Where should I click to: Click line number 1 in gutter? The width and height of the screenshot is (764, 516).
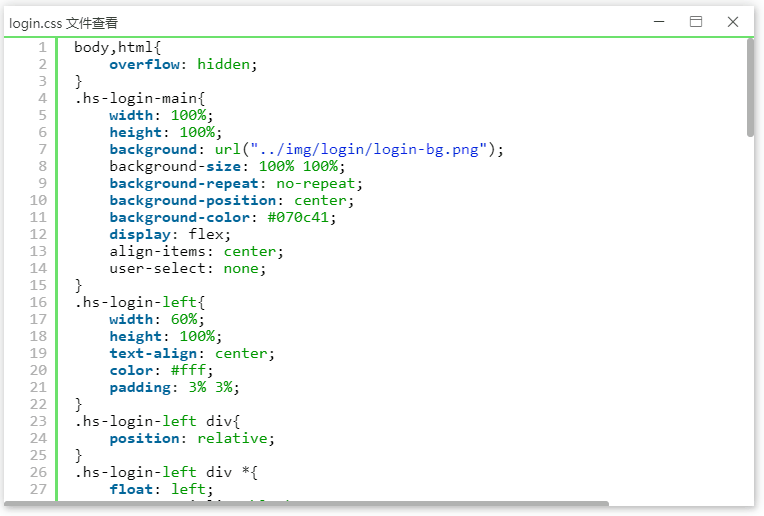tap(43, 47)
